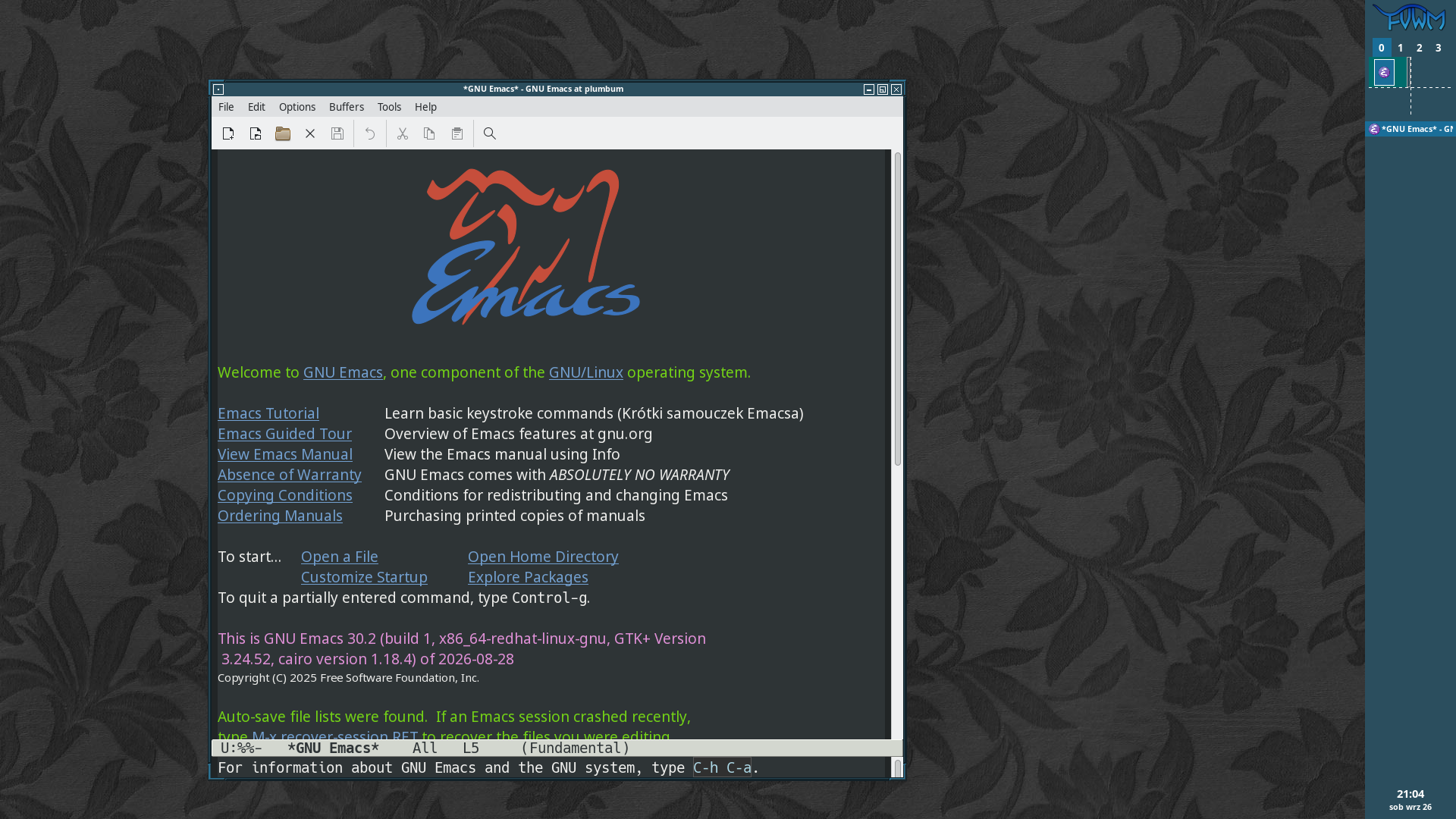Viewport: 1456px width, 819px height.
Task: Click the Cut scissors icon
Action: [403, 134]
